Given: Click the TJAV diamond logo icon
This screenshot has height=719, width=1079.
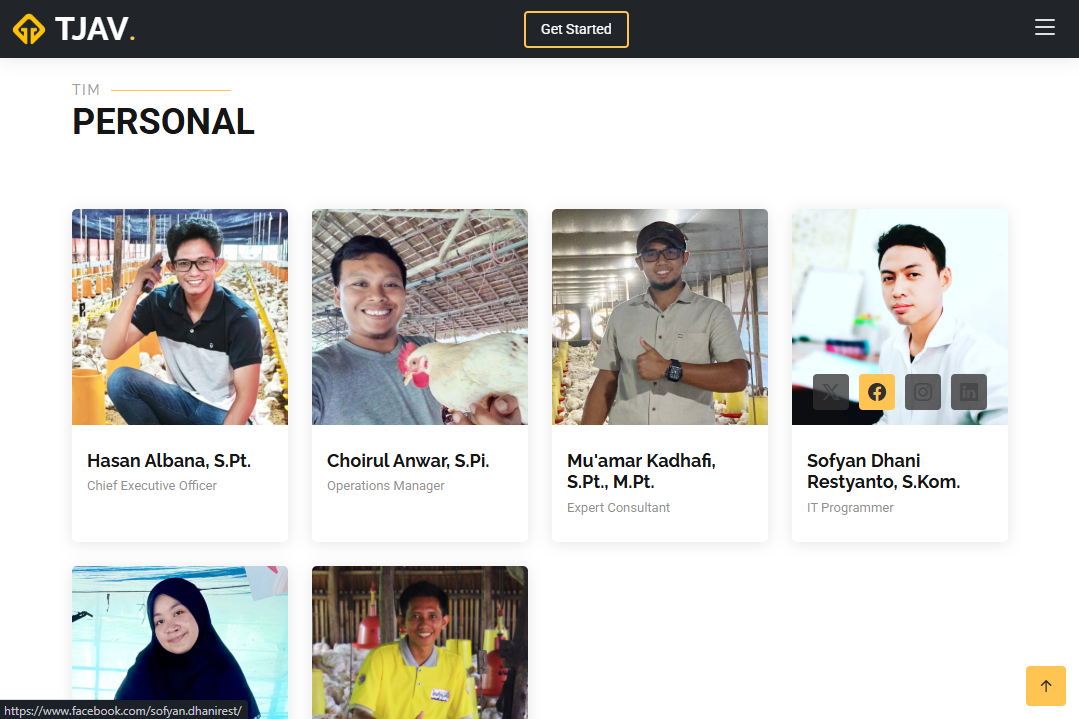Looking at the screenshot, I should [x=29, y=29].
